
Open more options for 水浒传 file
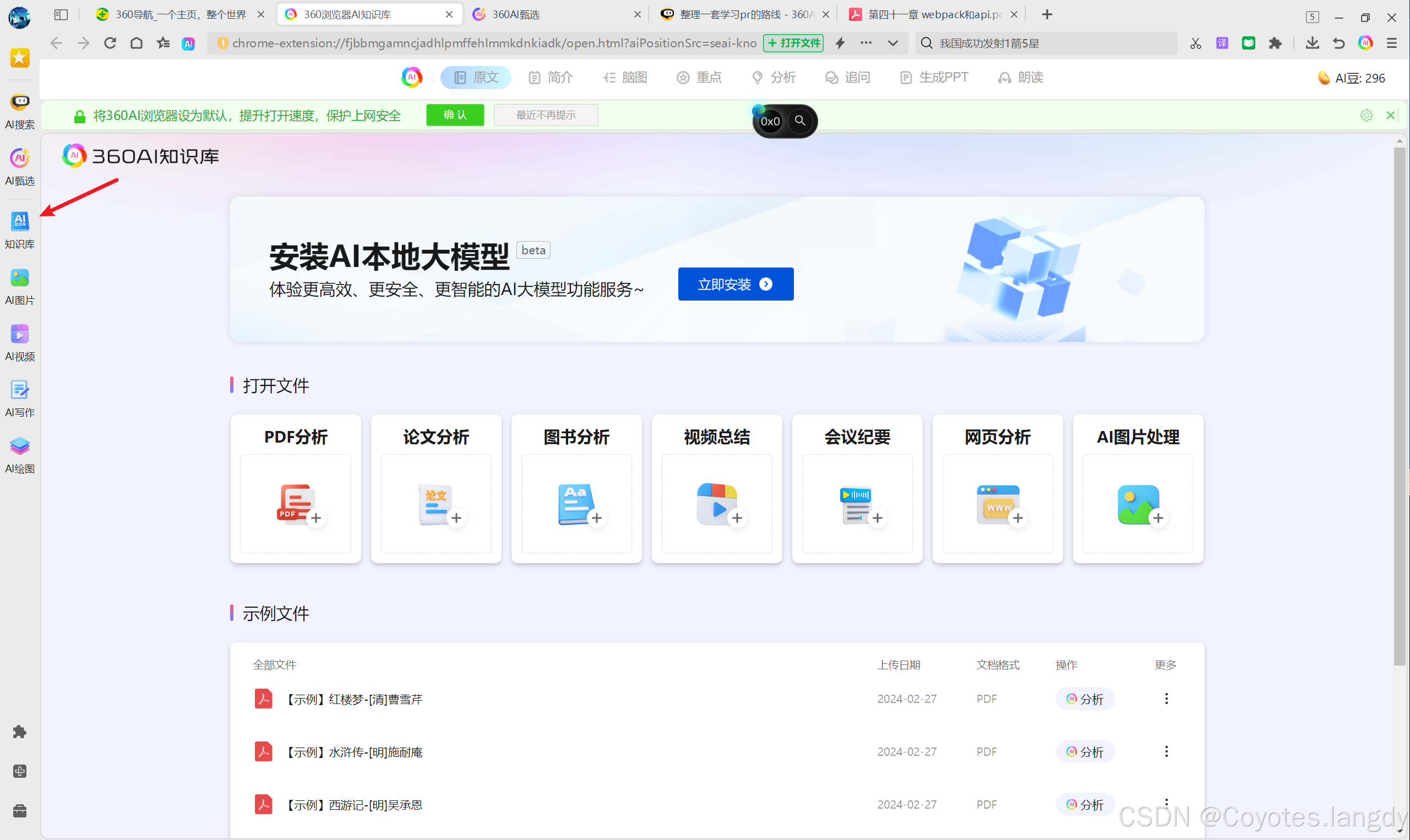coord(1166,751)
